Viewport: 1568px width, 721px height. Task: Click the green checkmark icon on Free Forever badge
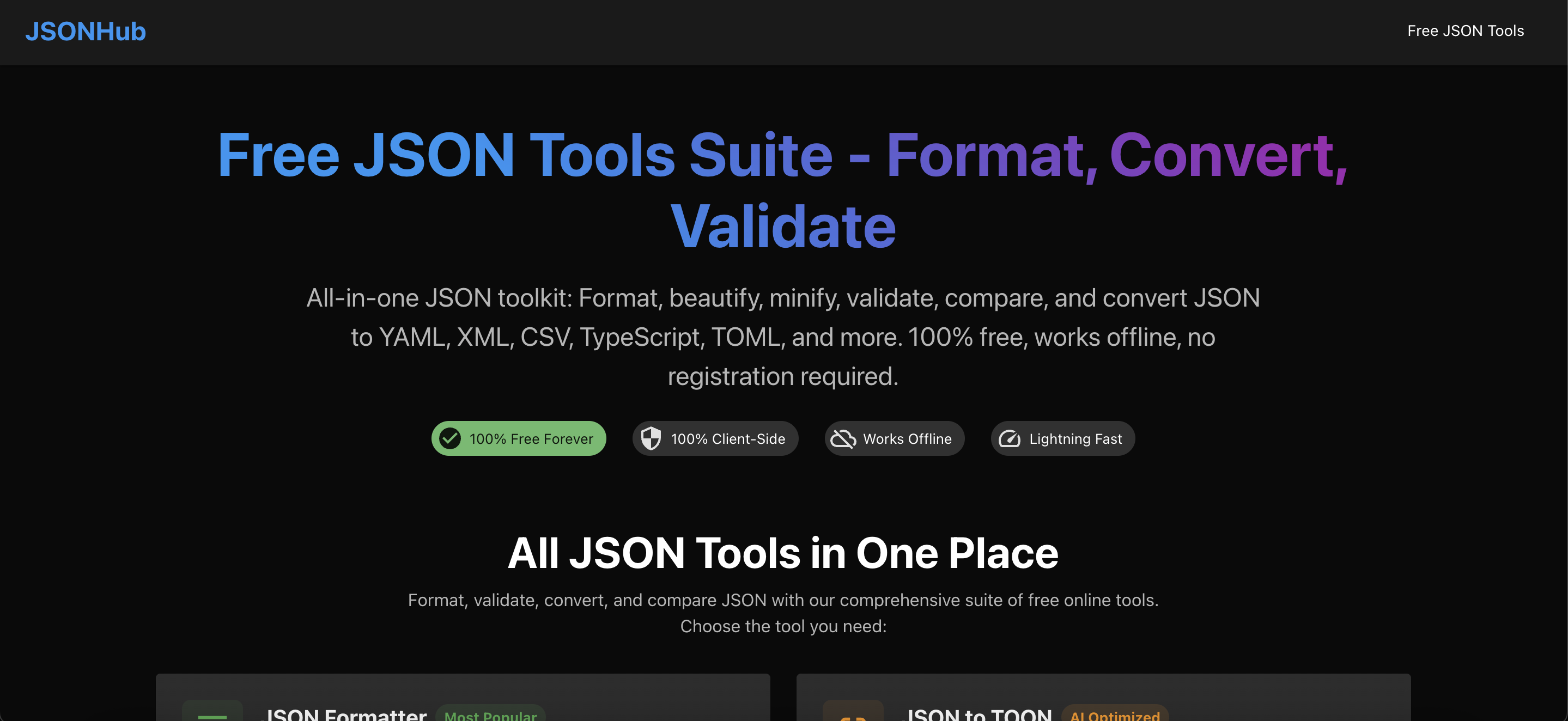pos(451,438)
